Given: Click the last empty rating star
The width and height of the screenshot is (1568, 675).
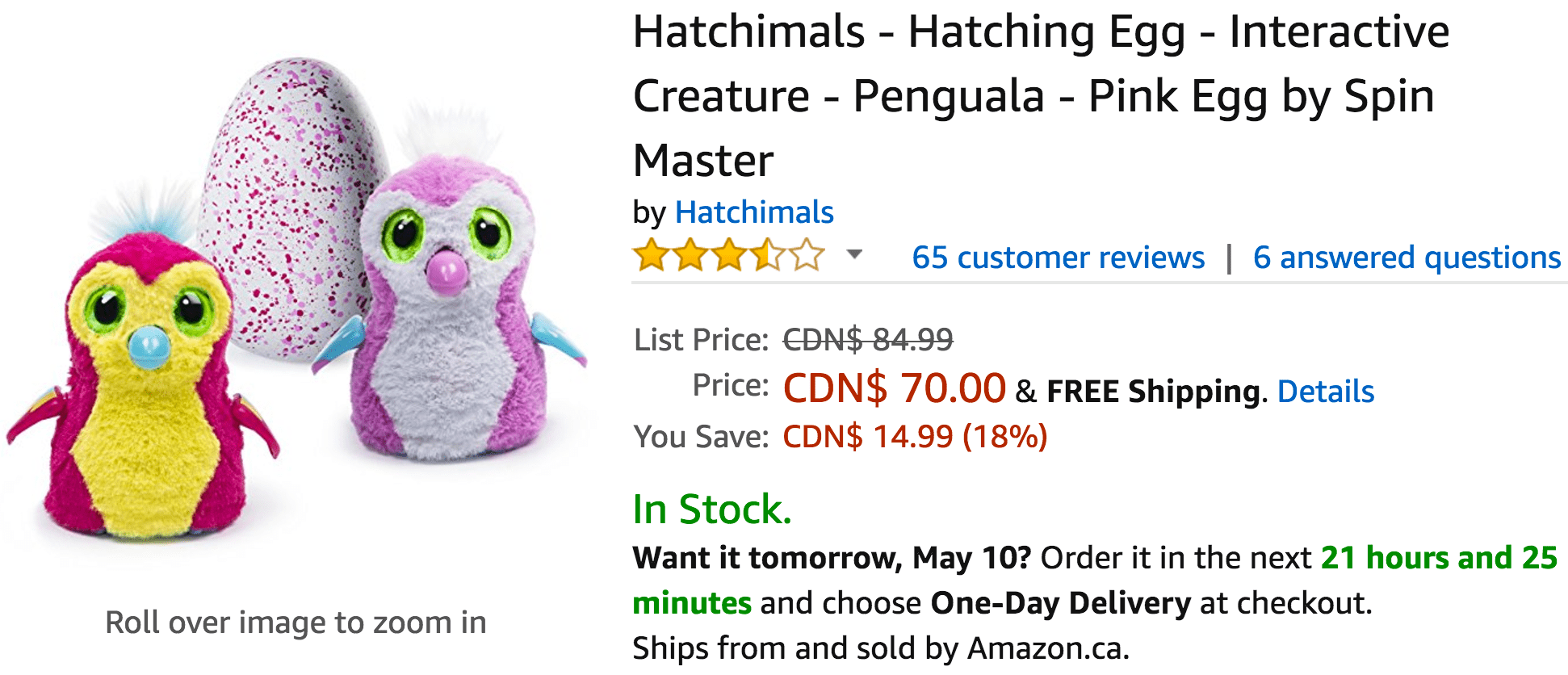Looking at the screenshot, I should [x=807, y=256].
